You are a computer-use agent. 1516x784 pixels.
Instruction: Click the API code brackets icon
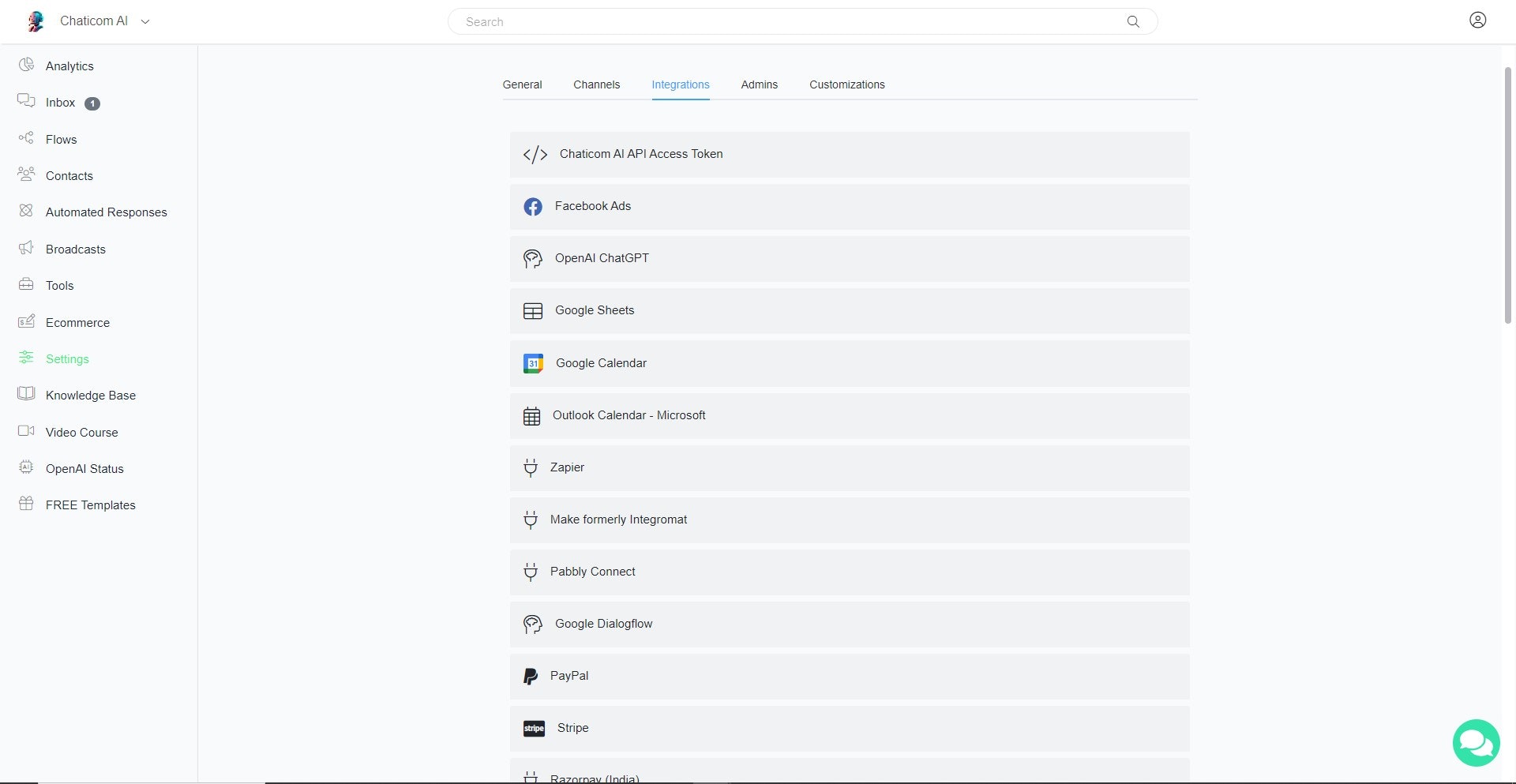click(x=535, y=155)
